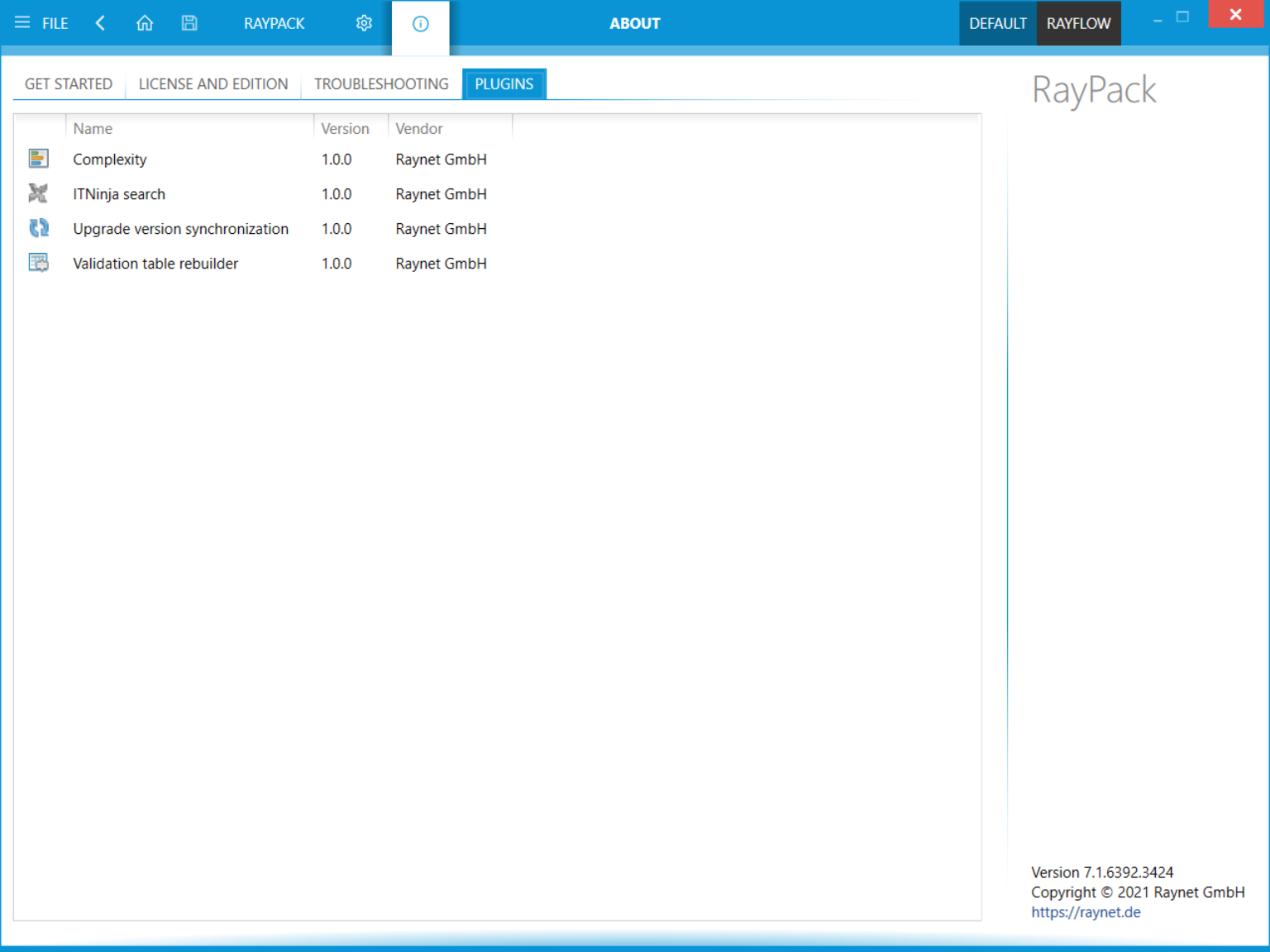Switch to the Get Started tab

[x=69, y=84]
